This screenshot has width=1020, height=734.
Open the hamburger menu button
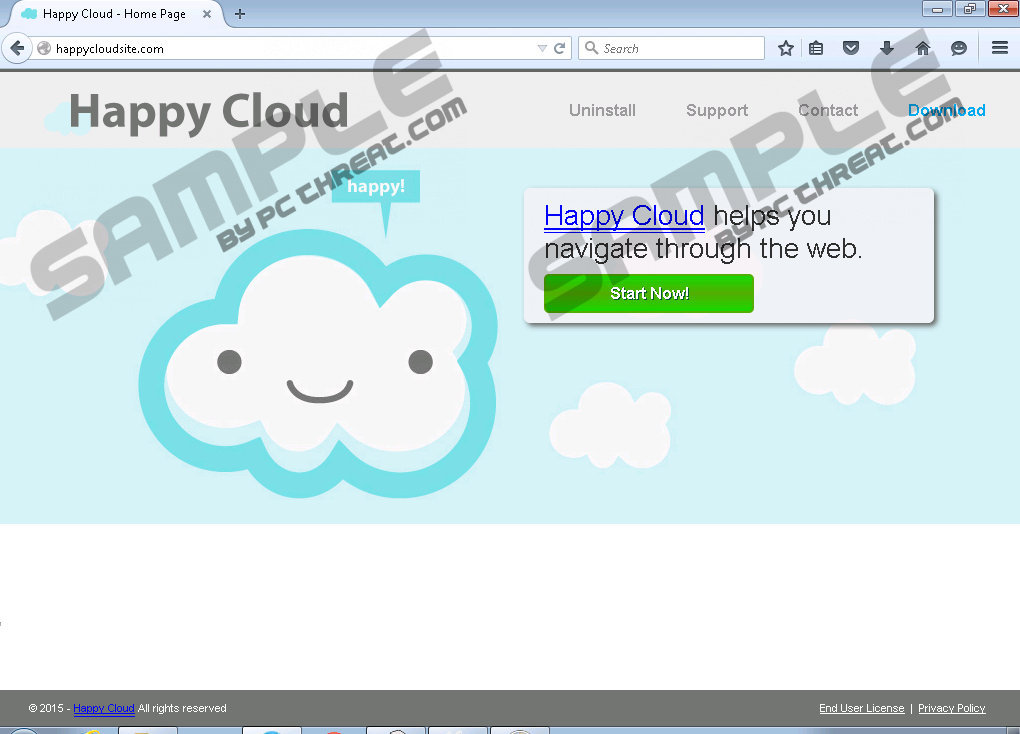(999, 48)
